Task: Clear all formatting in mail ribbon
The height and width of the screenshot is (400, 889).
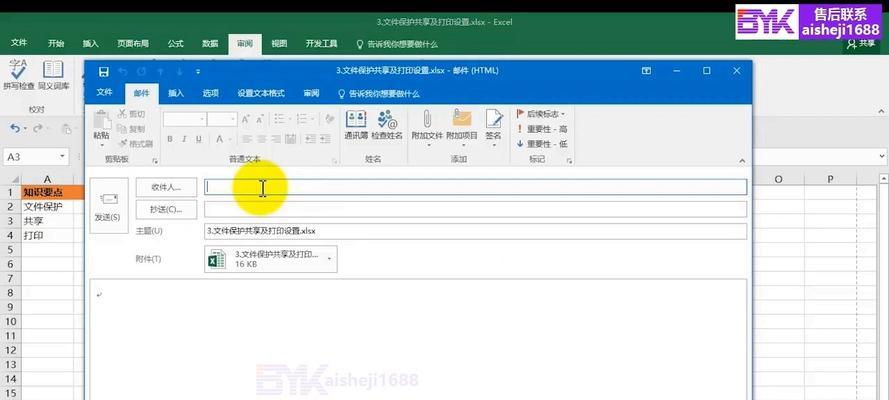Action: pos(329,119)
